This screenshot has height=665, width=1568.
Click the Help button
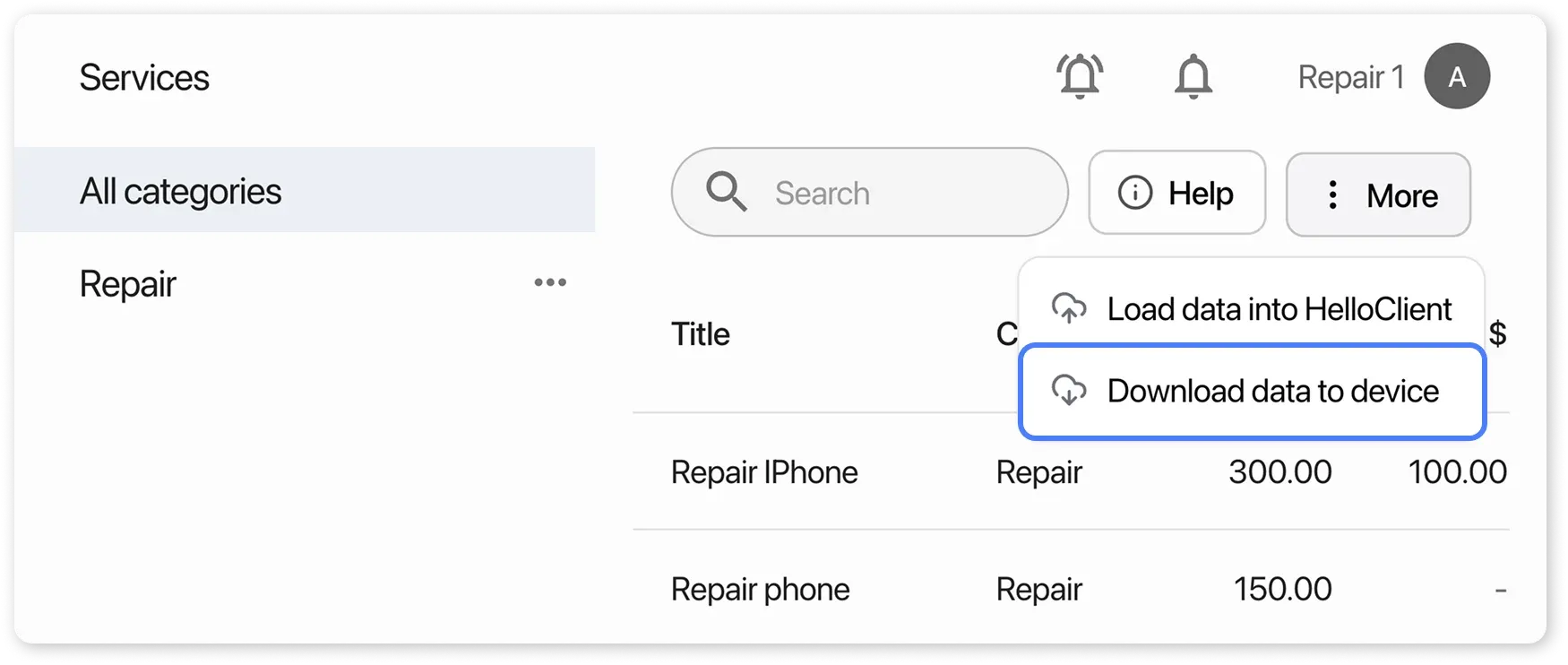pyautogui.click(x=1176, y=192)
